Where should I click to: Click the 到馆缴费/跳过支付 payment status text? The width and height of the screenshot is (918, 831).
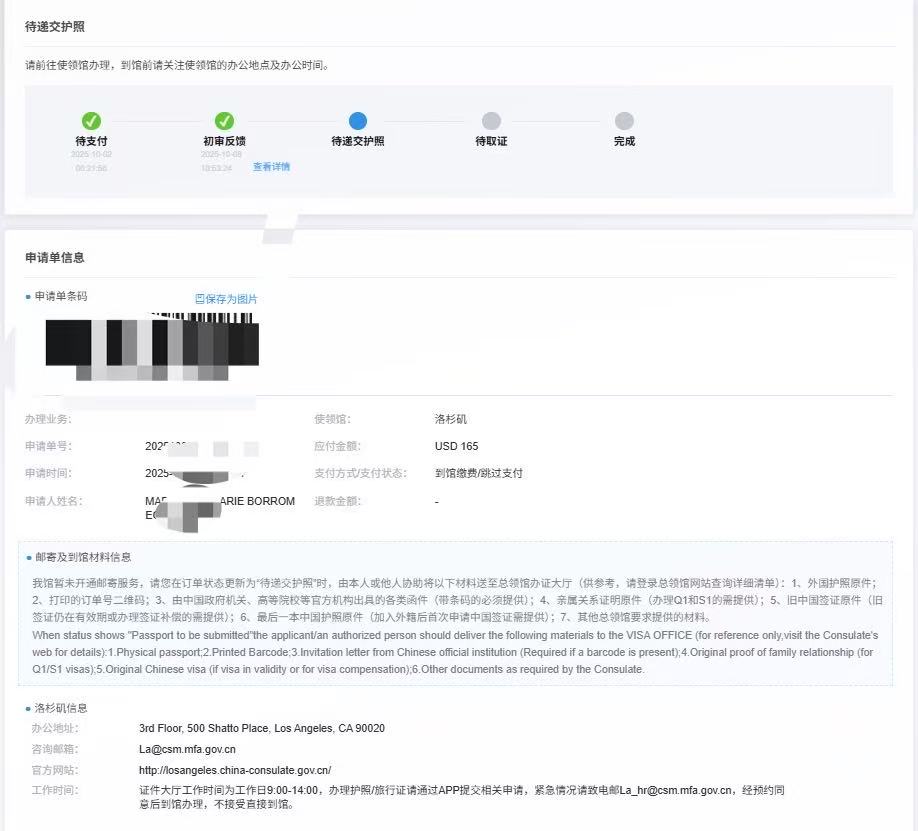478,473
